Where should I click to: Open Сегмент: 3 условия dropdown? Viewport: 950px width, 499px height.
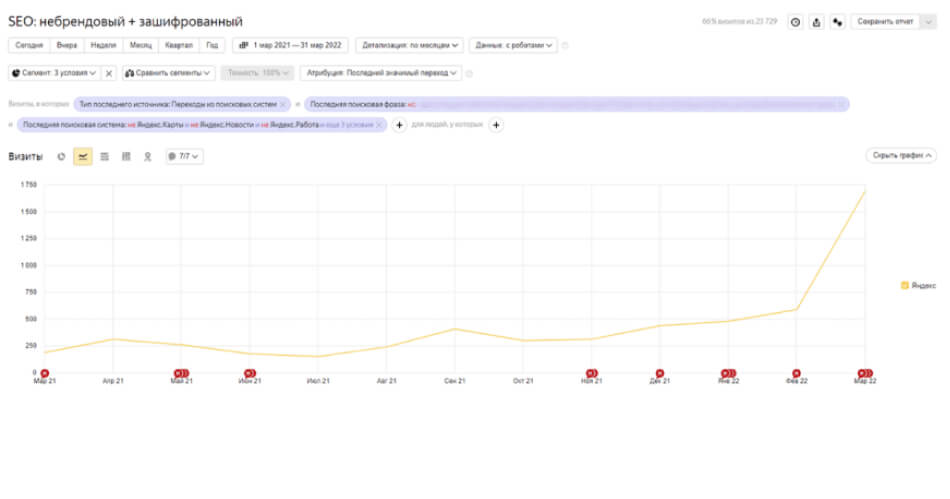54,73
